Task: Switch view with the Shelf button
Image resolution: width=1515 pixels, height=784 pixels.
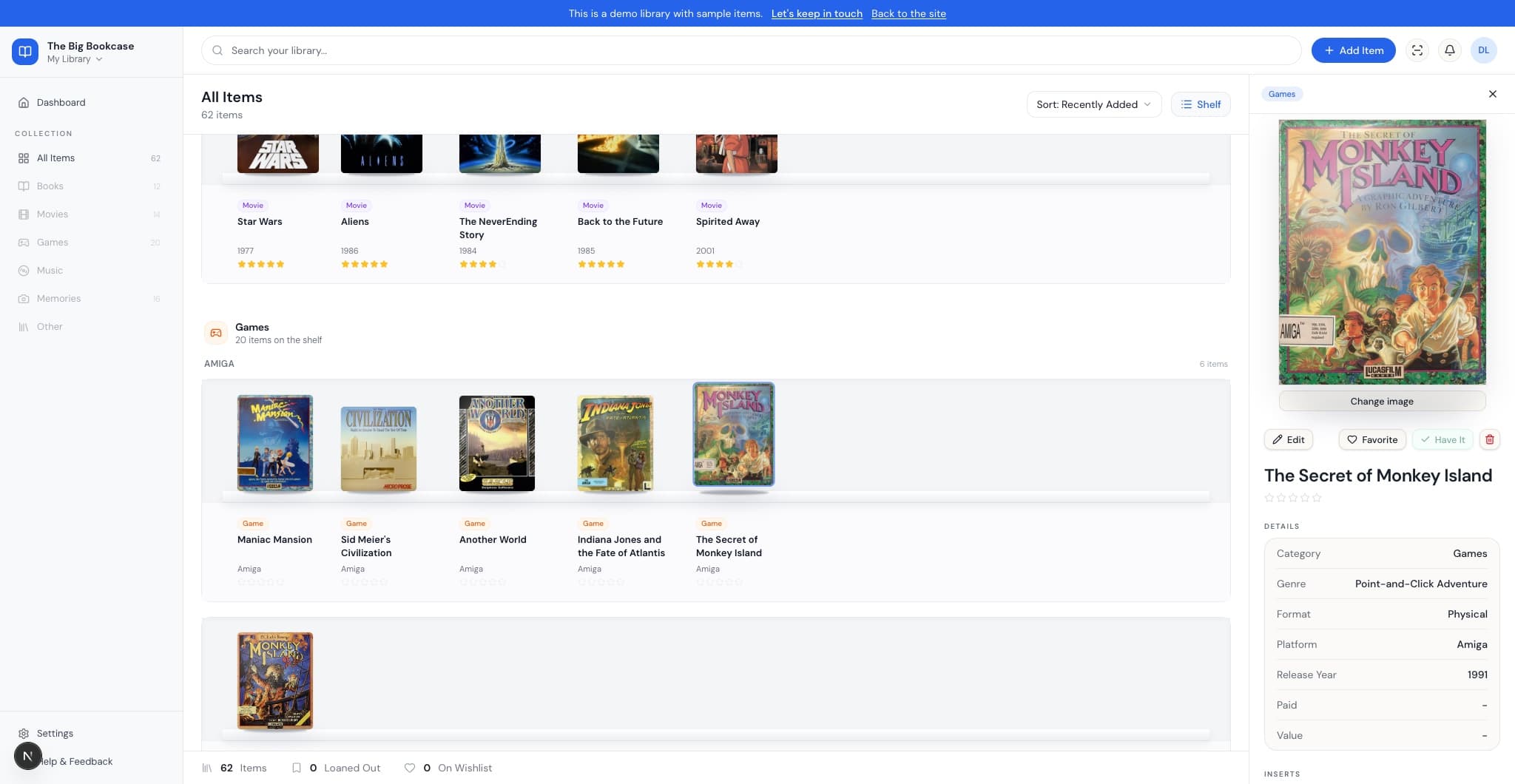Action: pos(1201,104)
